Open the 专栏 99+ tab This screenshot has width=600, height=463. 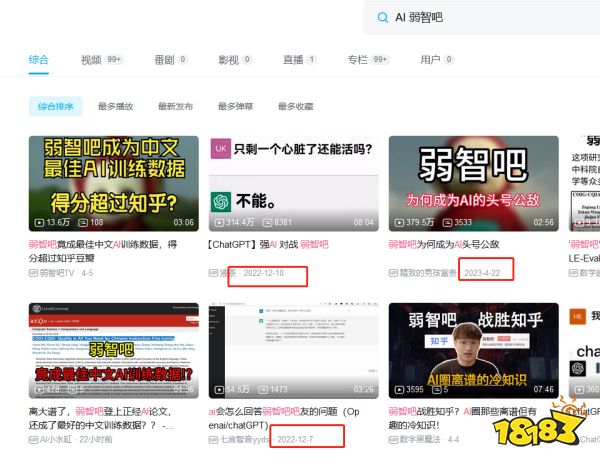[368, 60]
